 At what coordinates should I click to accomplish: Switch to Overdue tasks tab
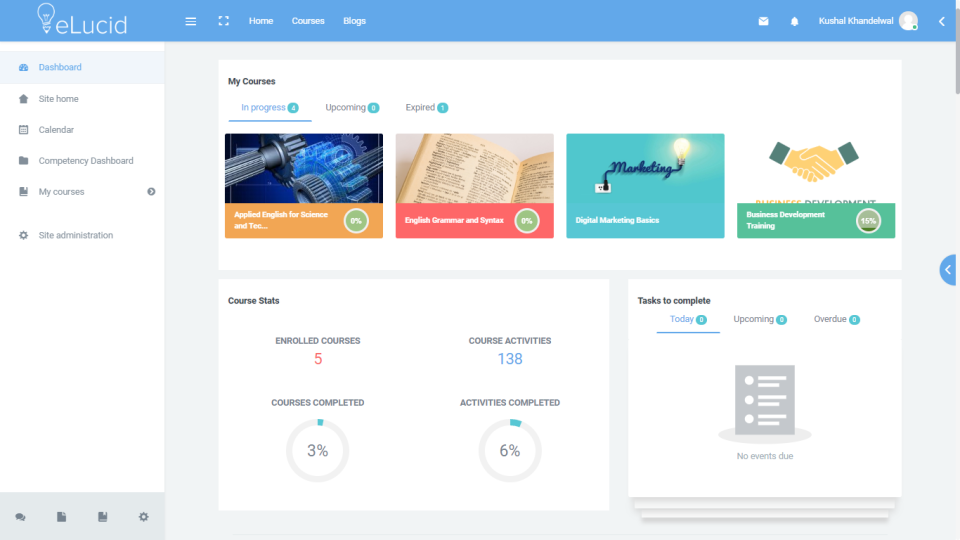836,320
